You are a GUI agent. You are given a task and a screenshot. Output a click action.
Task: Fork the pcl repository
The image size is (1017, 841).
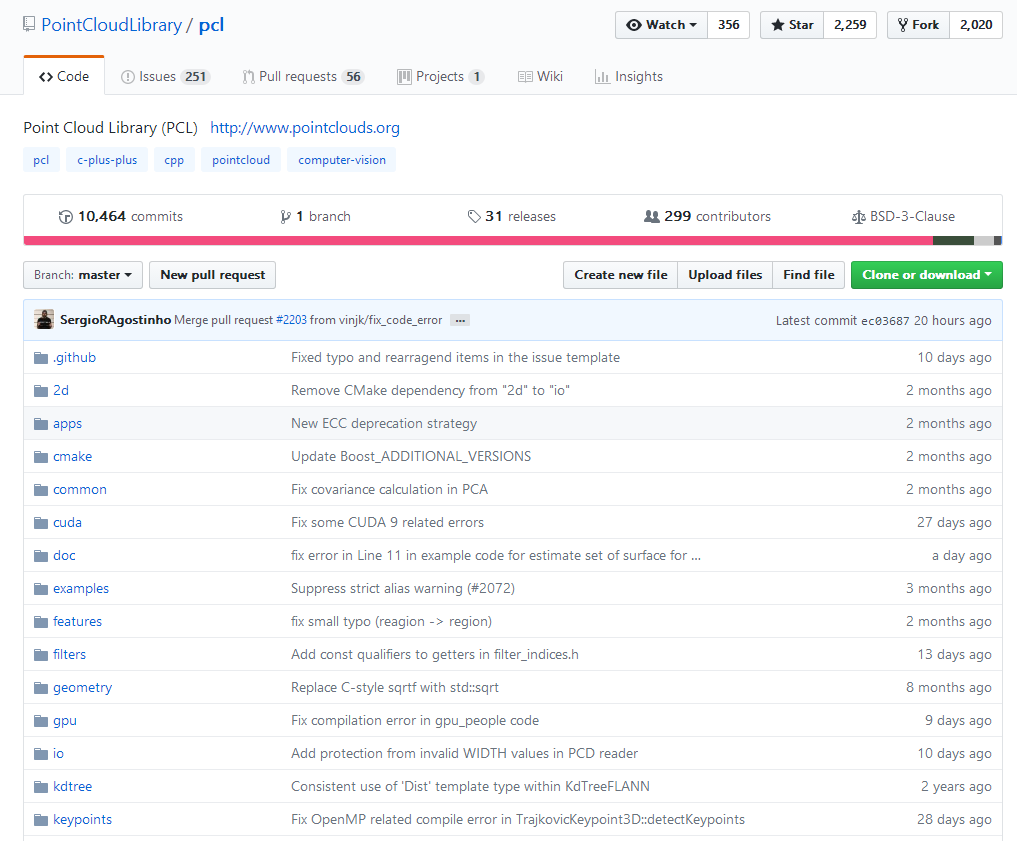pos(918,25)
